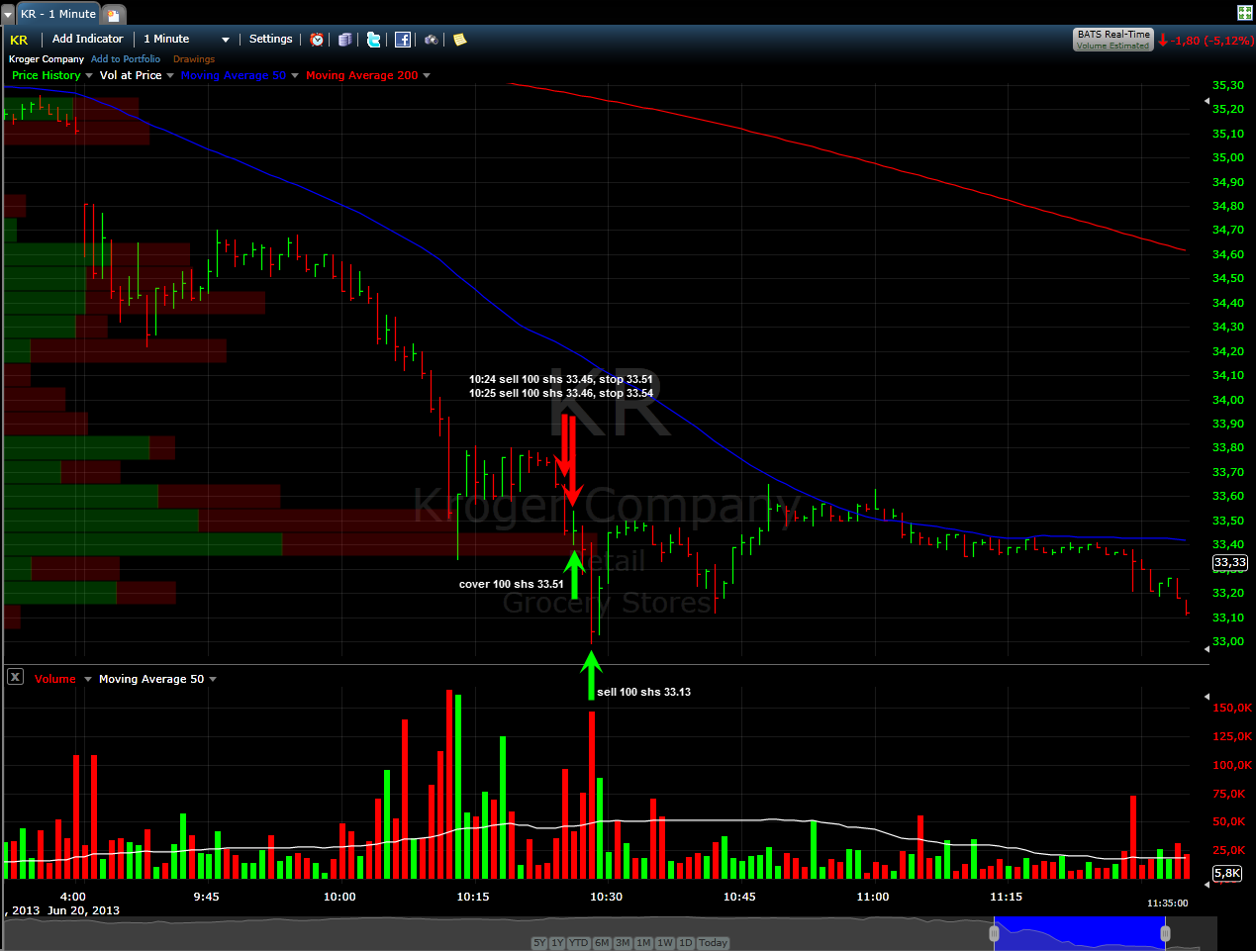This screenshot has height=952, width=1256.
Task: Set range to 3M
Action: [x=623, y=943]
